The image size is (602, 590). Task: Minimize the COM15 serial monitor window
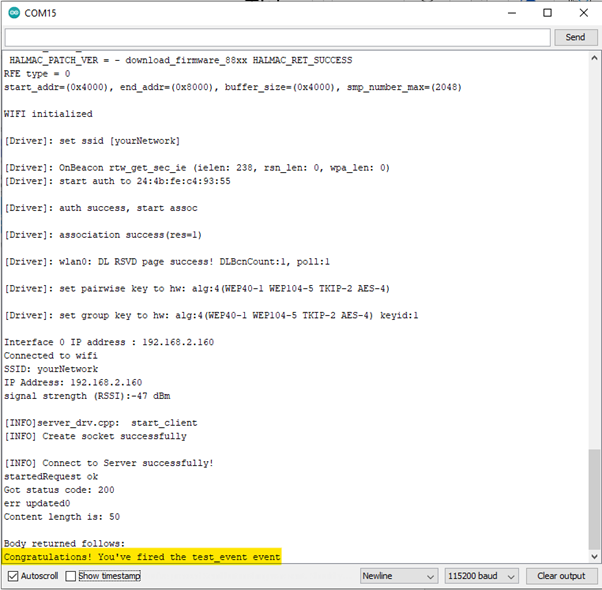pos(510,13)
